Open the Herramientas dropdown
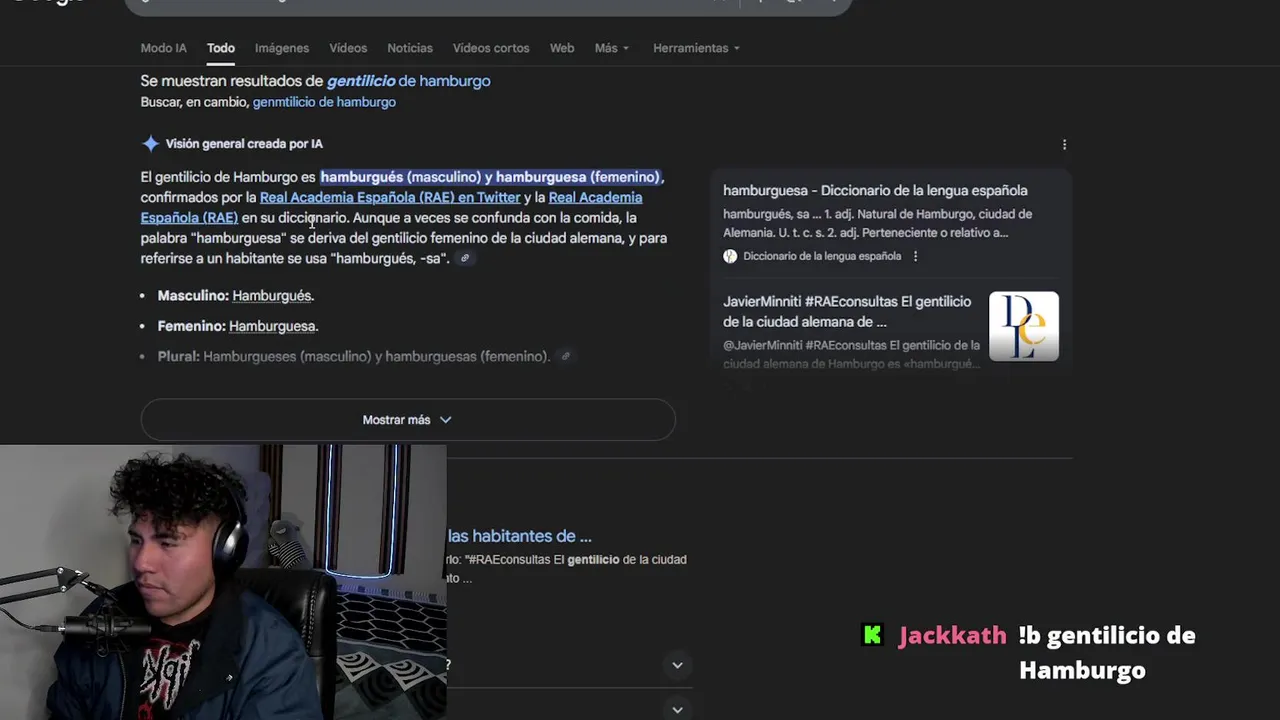 click(696, 48)
